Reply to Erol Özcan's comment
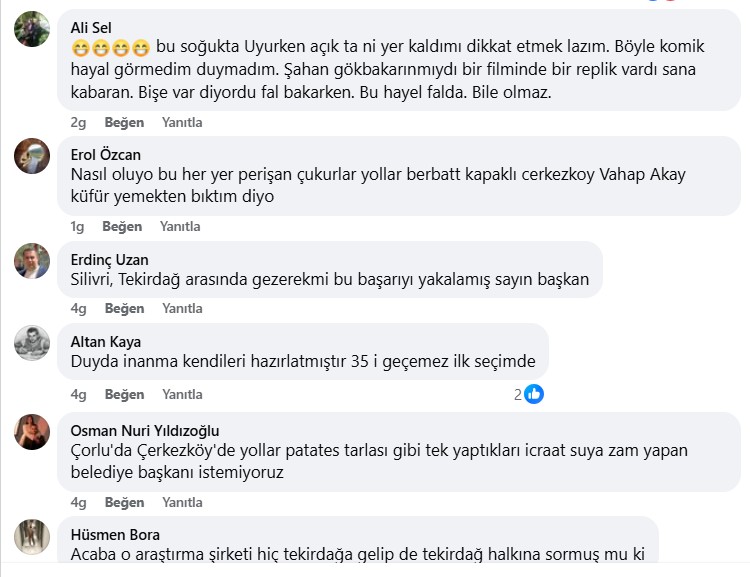Image resolution: width=750 pixels, height=577 pixels. pos(180,226)
